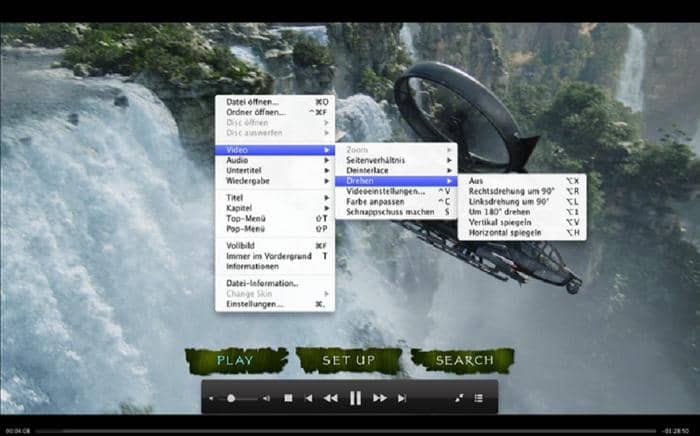Expand the Seitenverhältnis submenu
Screen dimensions: 700x436
click(x=396, y=160)
